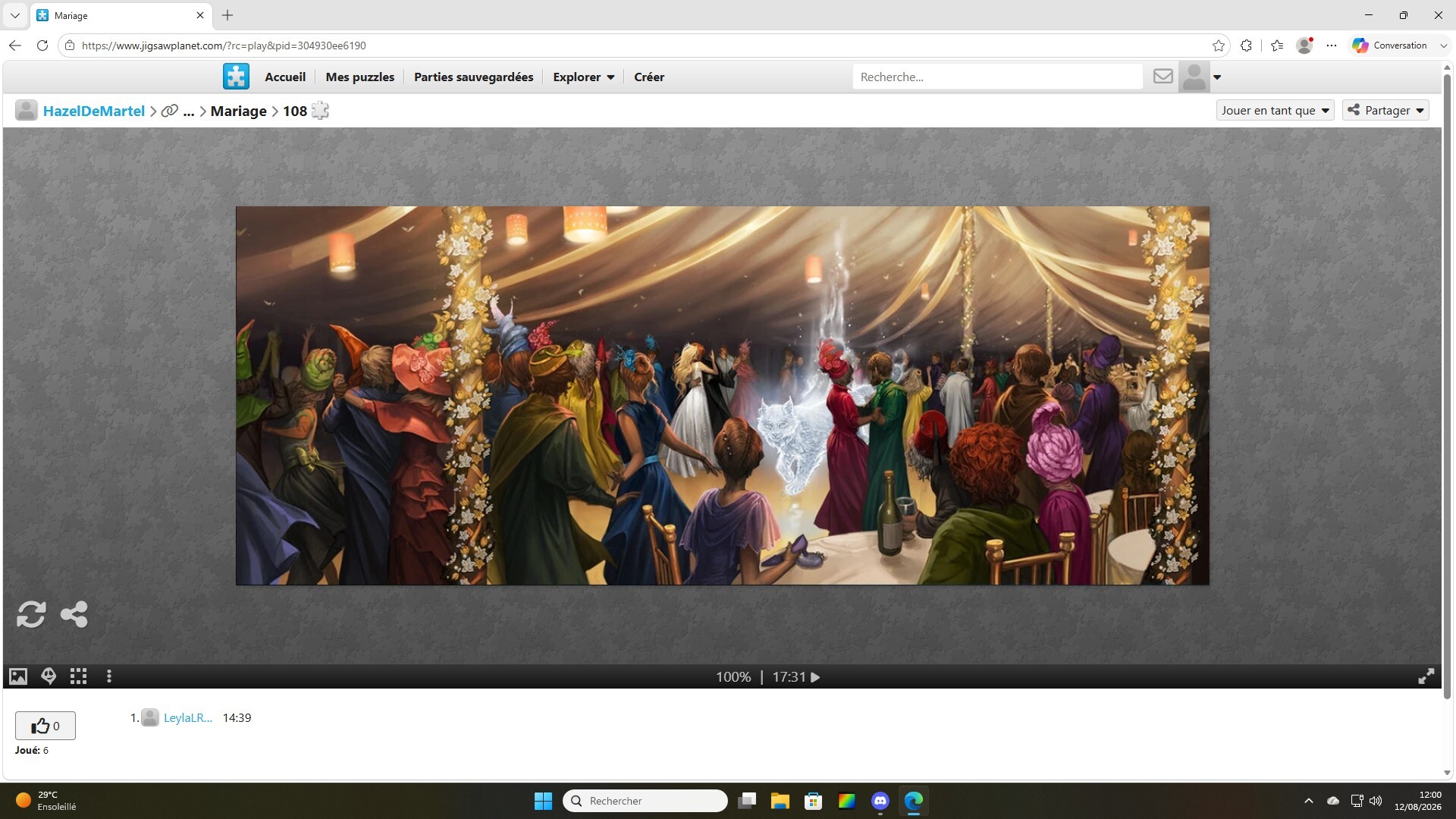Open the 'Jouer en tant que' dropdown
The width and height of the screenshot is (1456, 819).
pyautogui.click(x=1275, y=110)
